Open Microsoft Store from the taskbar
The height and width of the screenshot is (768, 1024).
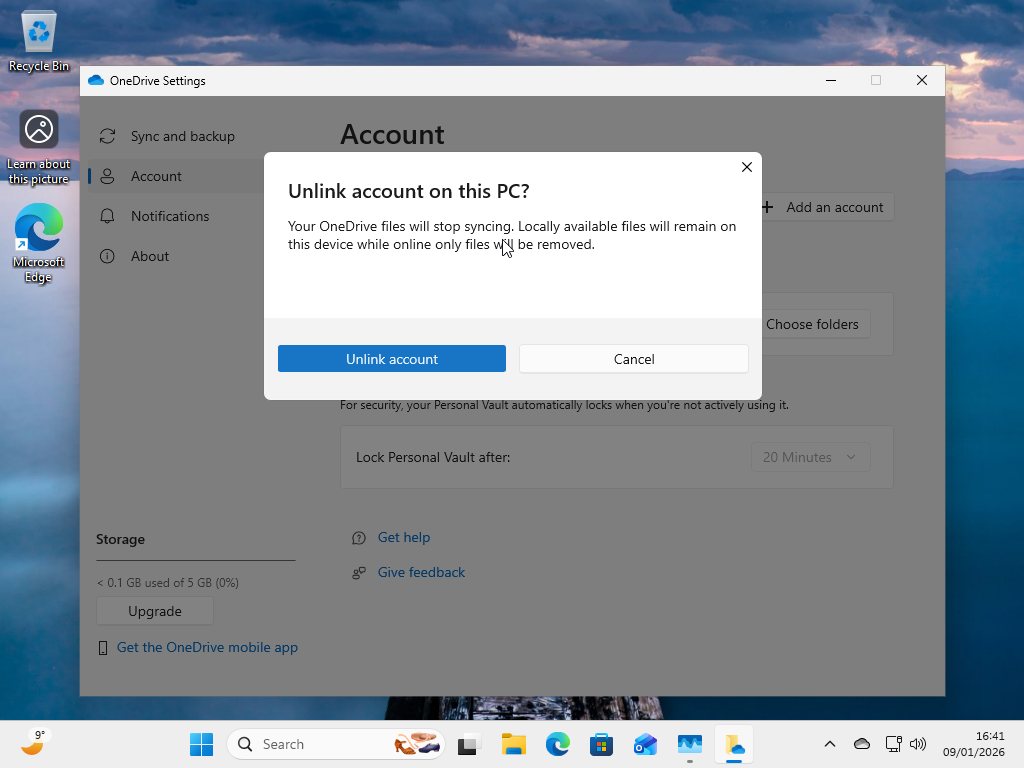tap(601, 744)
